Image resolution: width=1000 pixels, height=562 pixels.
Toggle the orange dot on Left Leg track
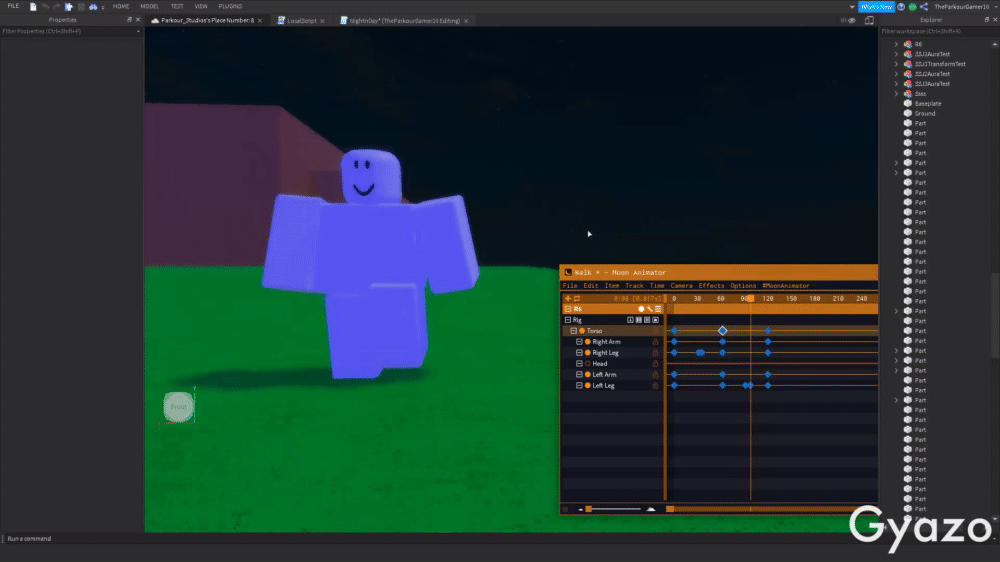pos(587,385)
